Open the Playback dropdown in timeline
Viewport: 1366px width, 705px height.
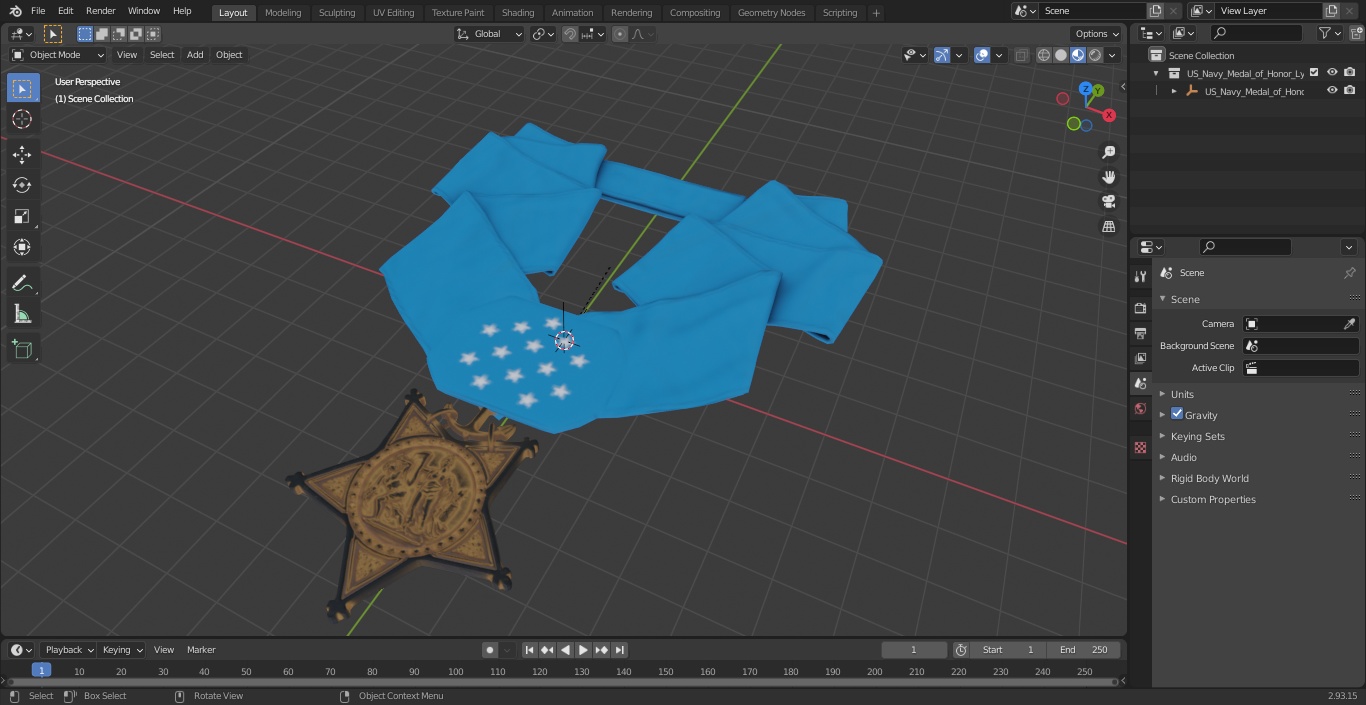click(x=69, y=650)
